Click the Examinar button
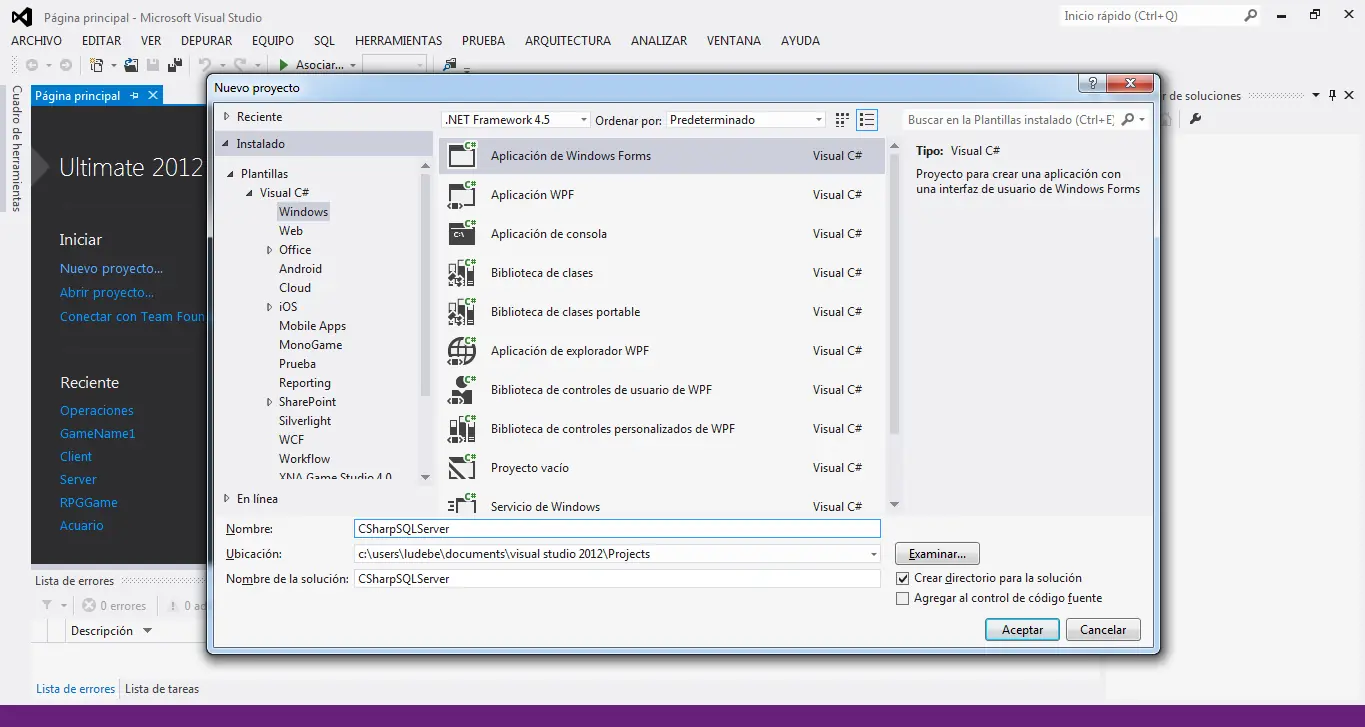This screenshot has height=727, width=1365. pyautogui.click(x=937, y=554)
